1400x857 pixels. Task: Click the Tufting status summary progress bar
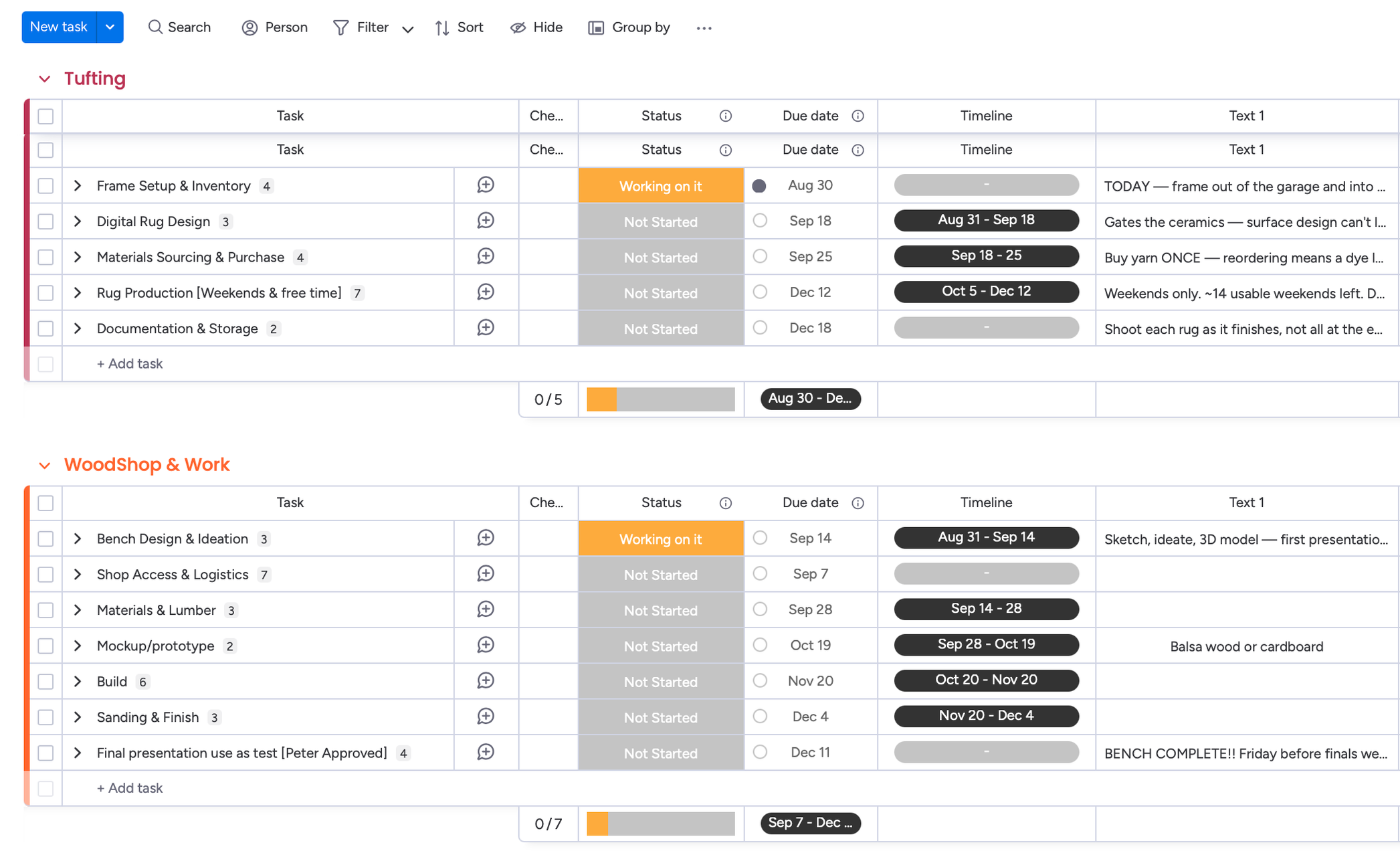(x=661, y=399)
